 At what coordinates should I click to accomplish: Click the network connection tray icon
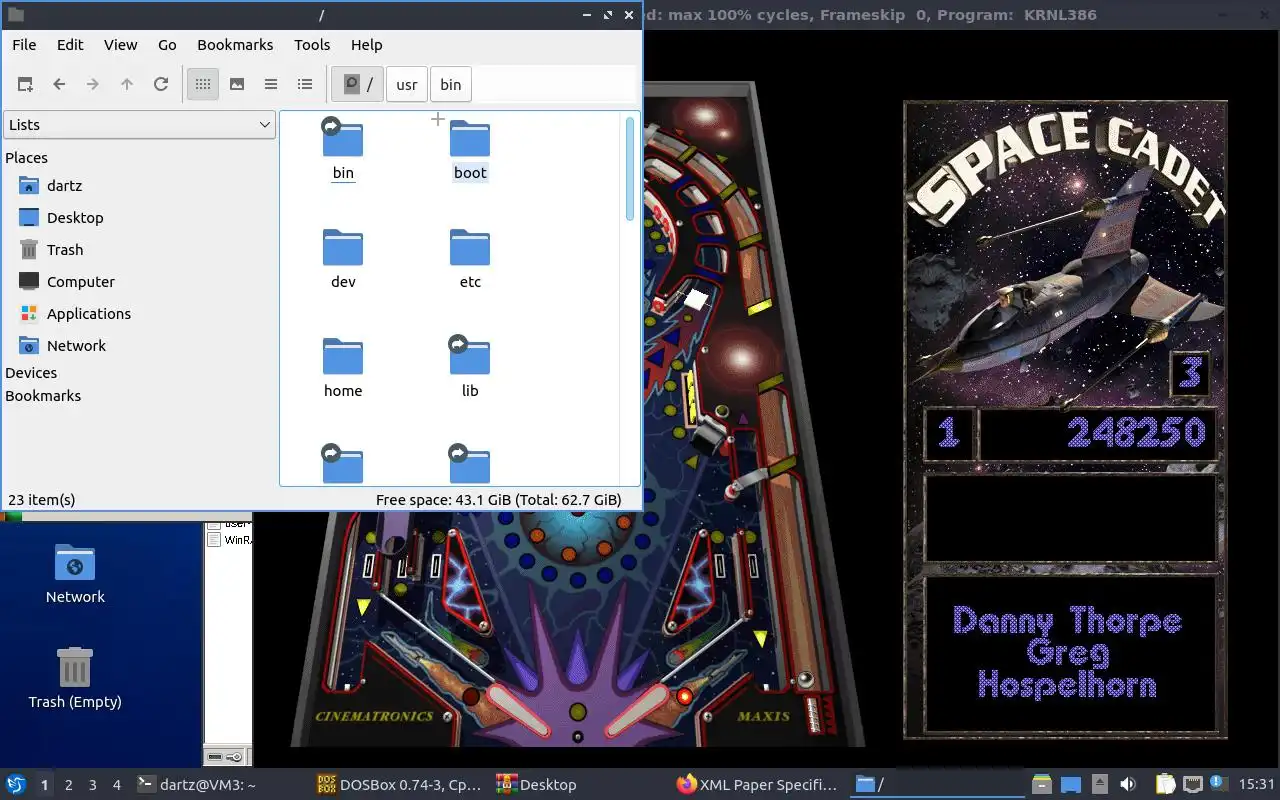point(1193,785)
